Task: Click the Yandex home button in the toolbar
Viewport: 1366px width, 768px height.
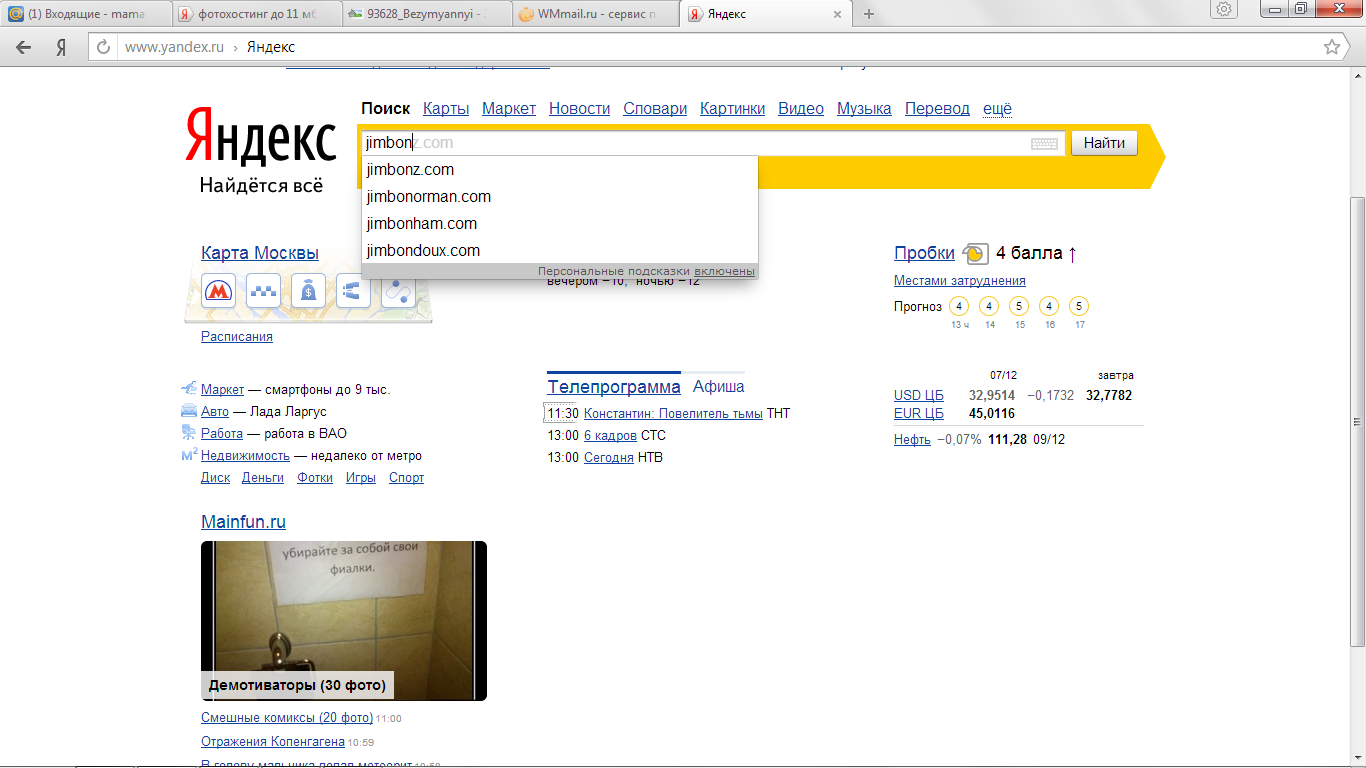Action: point(61,47)
